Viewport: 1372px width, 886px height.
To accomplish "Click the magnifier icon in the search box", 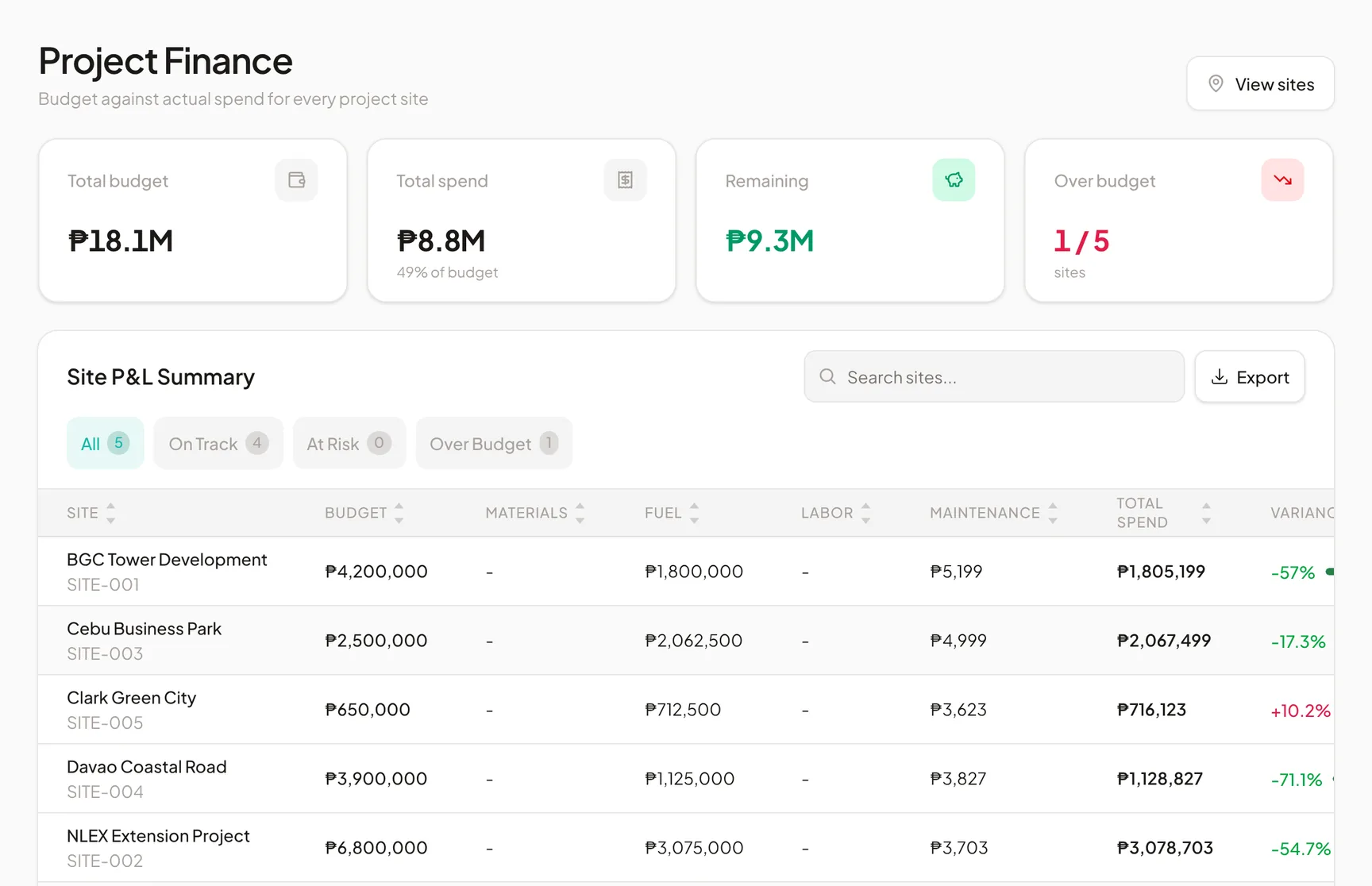I will pos(827,376).
